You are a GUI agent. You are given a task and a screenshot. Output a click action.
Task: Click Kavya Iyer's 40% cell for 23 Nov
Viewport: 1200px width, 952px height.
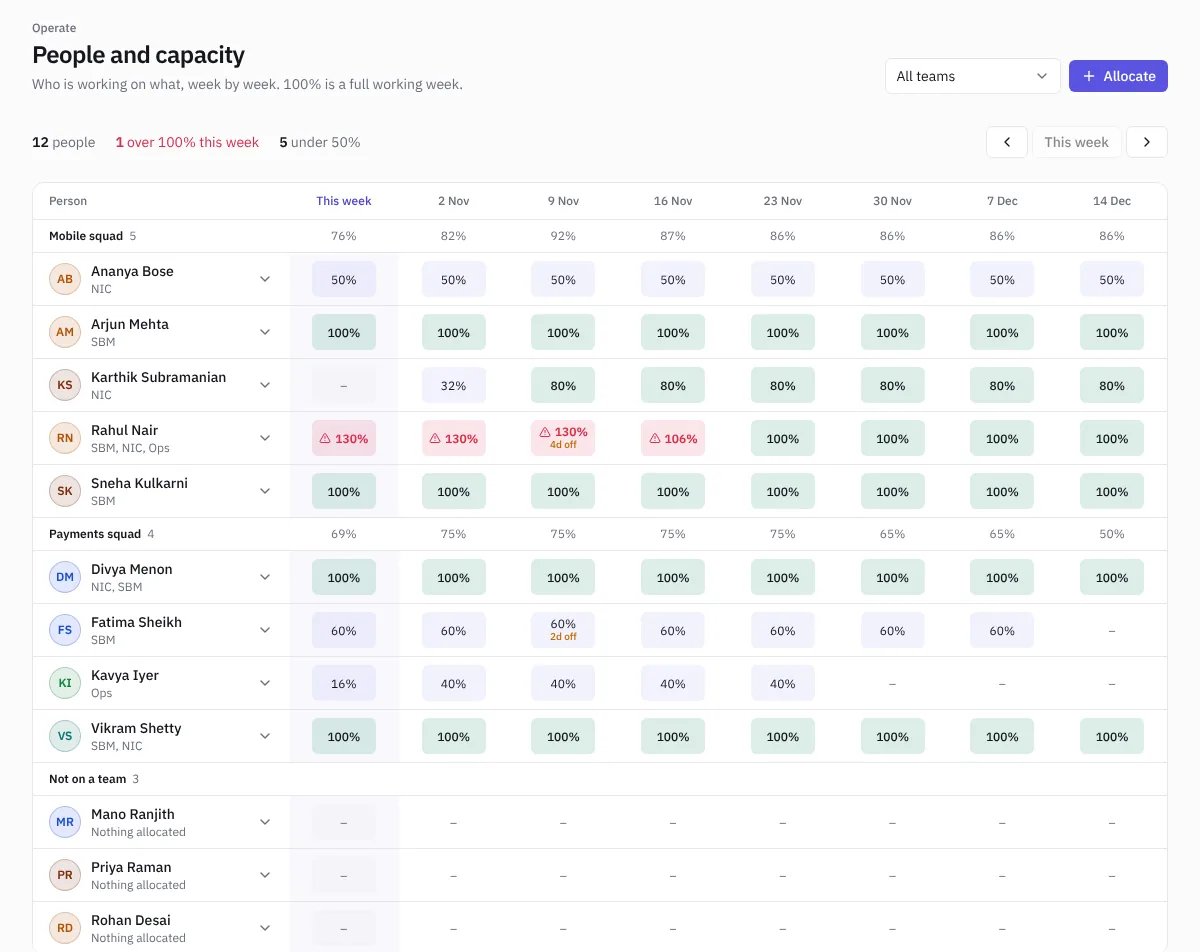(783, 683)
